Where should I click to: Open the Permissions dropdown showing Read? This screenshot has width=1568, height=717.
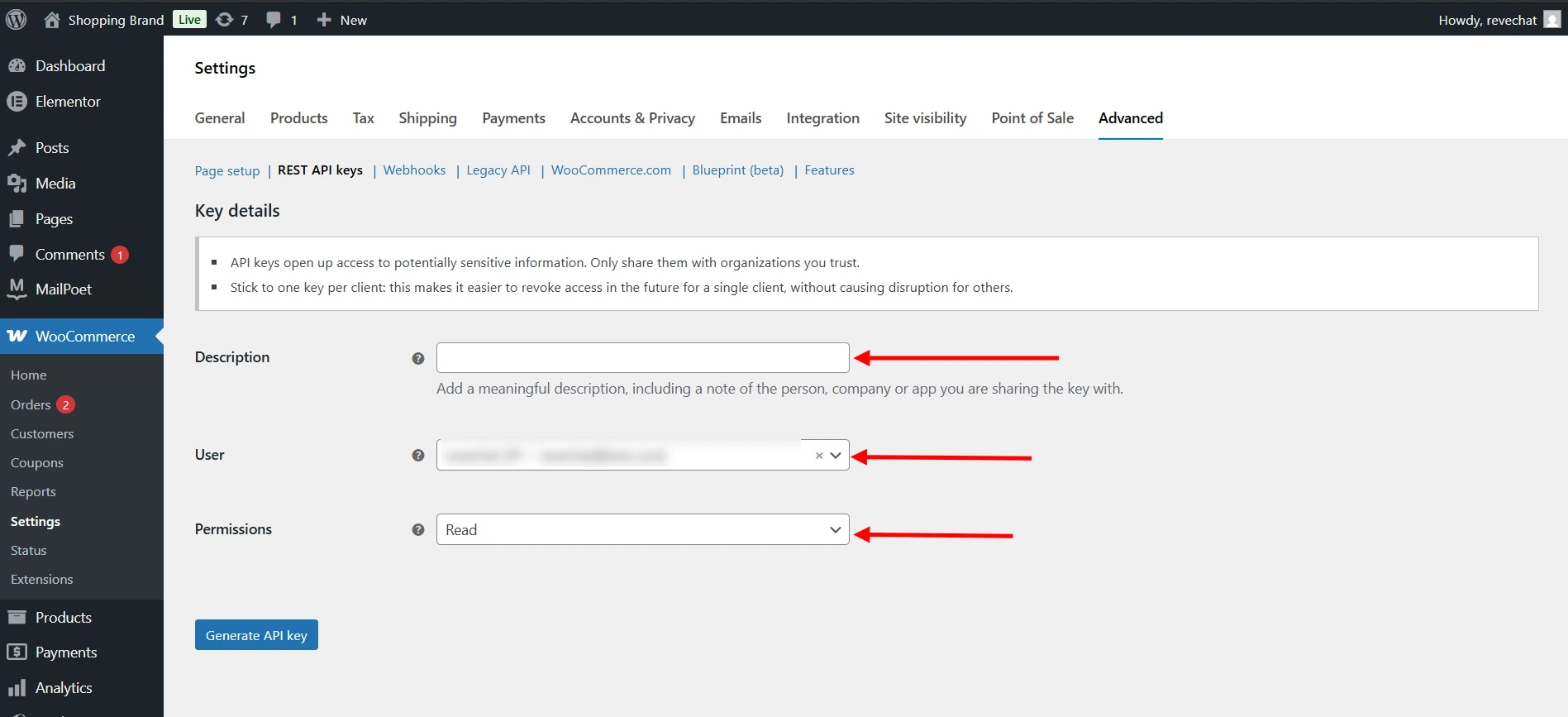tap(643, 530)
